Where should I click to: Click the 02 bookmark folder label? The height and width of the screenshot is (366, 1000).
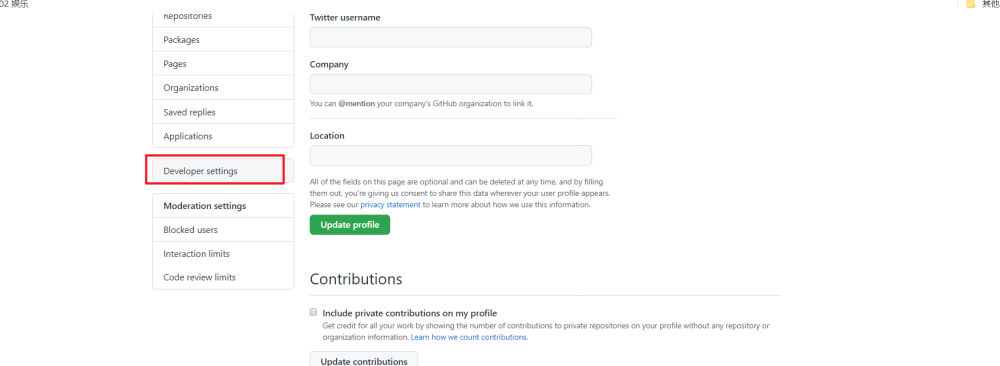tap(14, 4)
